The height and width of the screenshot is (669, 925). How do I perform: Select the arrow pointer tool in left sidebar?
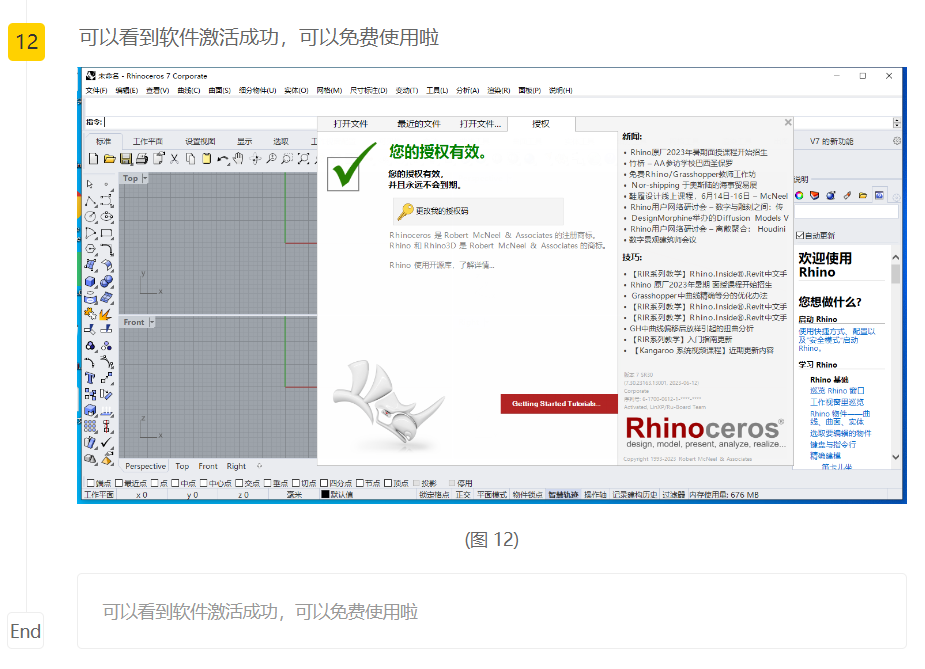pyautogui.click(x=90, y=185)
